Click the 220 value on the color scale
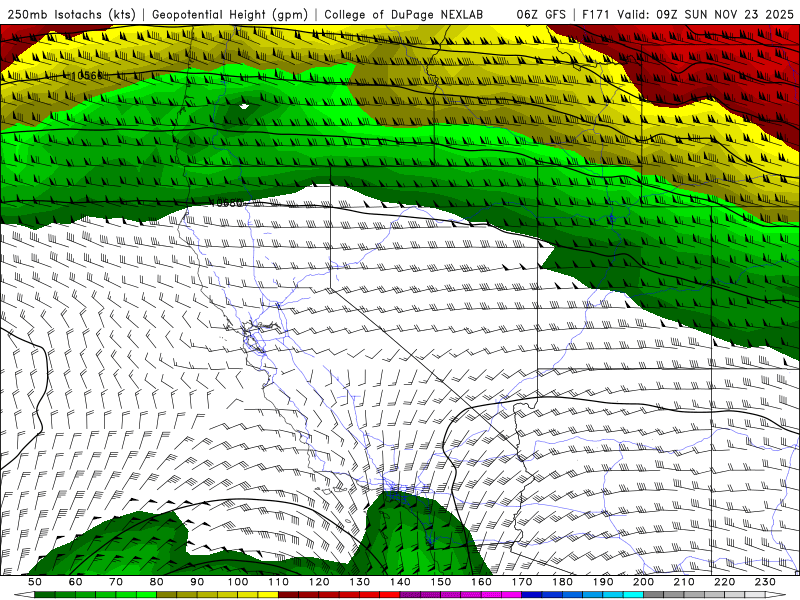The width and height of the screenshot is (800, 600). click(724, 582)
